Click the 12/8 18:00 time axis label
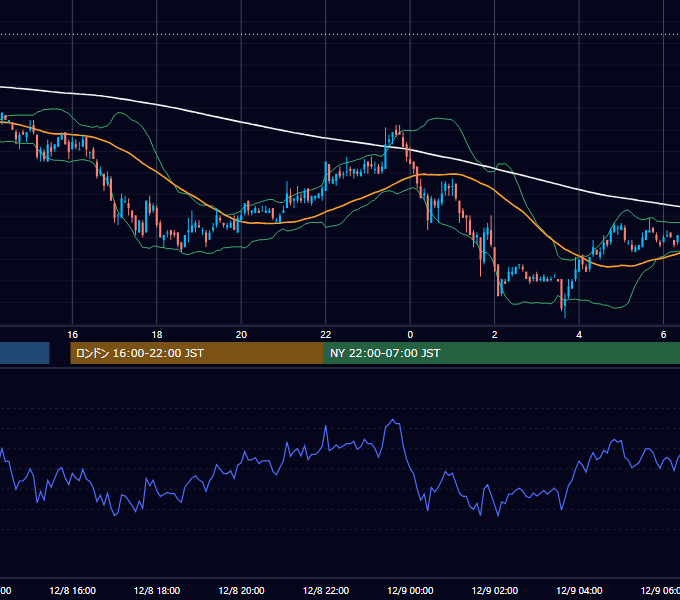This screenshot has height=600, width=680. [x=157, y=590]
